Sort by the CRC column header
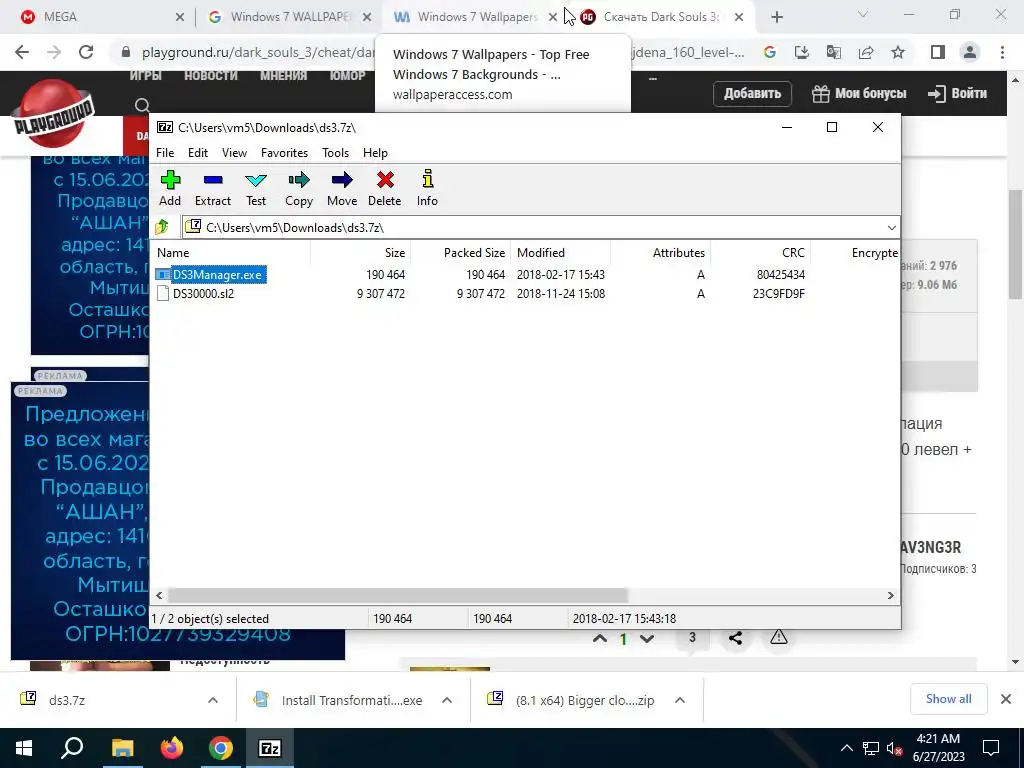 point(760,253)
